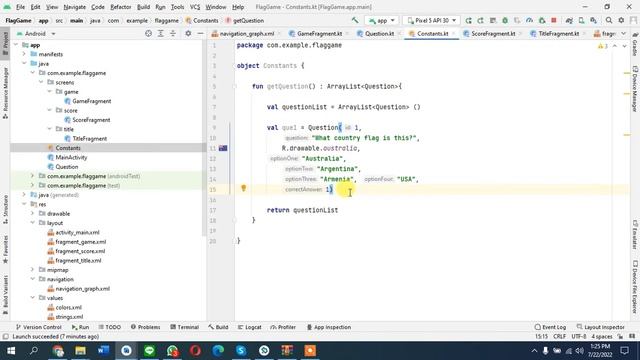
Task: Open Project panel options gear
Action: 188,33
